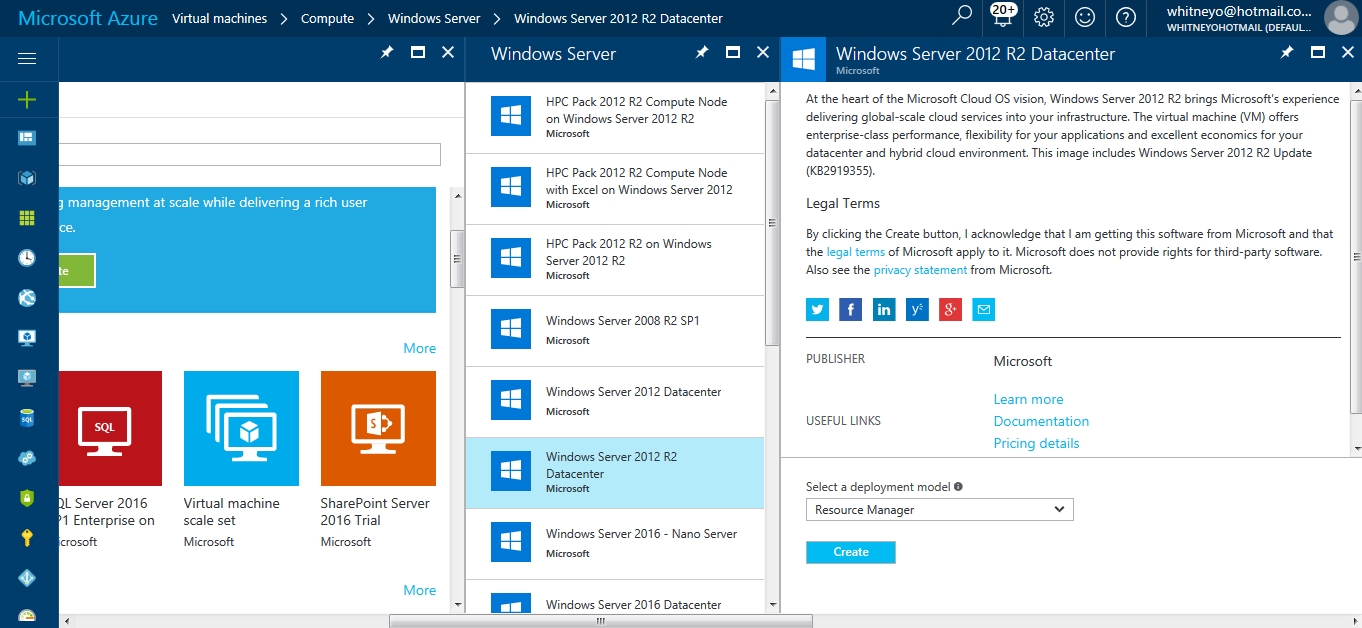Open the yellow key Subscriptions icon
This screenshot has height=628, width=1362.
[27, 538]
